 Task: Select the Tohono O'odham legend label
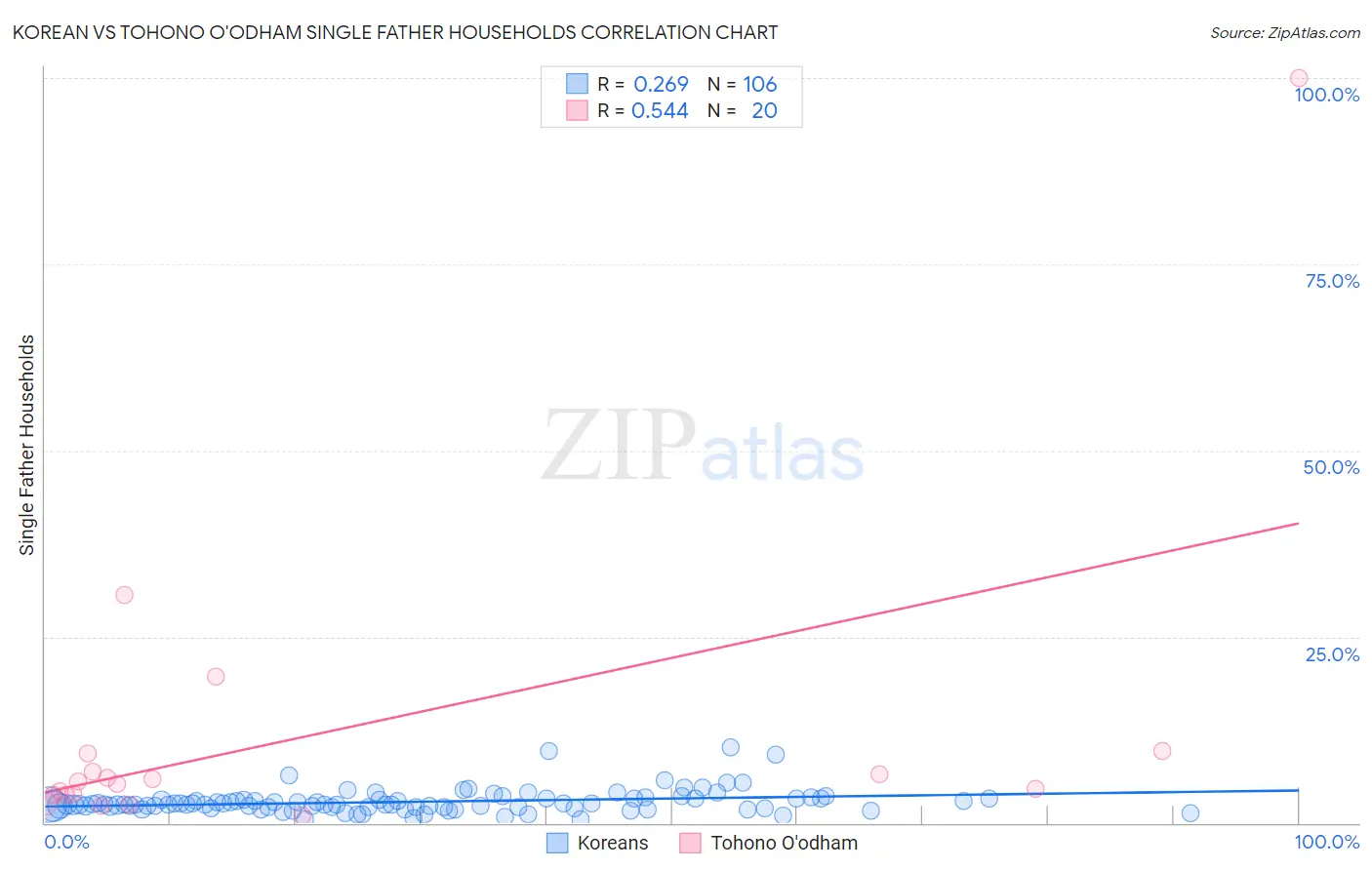785,843
